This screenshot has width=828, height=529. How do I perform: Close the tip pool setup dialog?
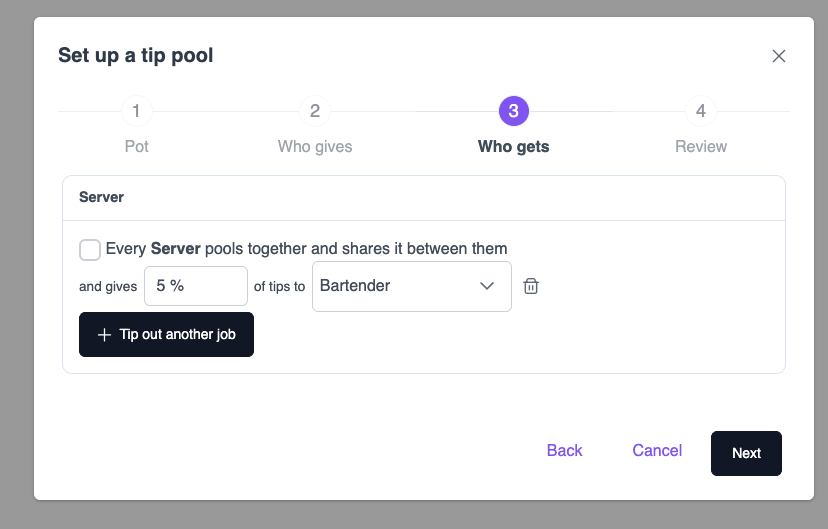click(x=778, y=56)
